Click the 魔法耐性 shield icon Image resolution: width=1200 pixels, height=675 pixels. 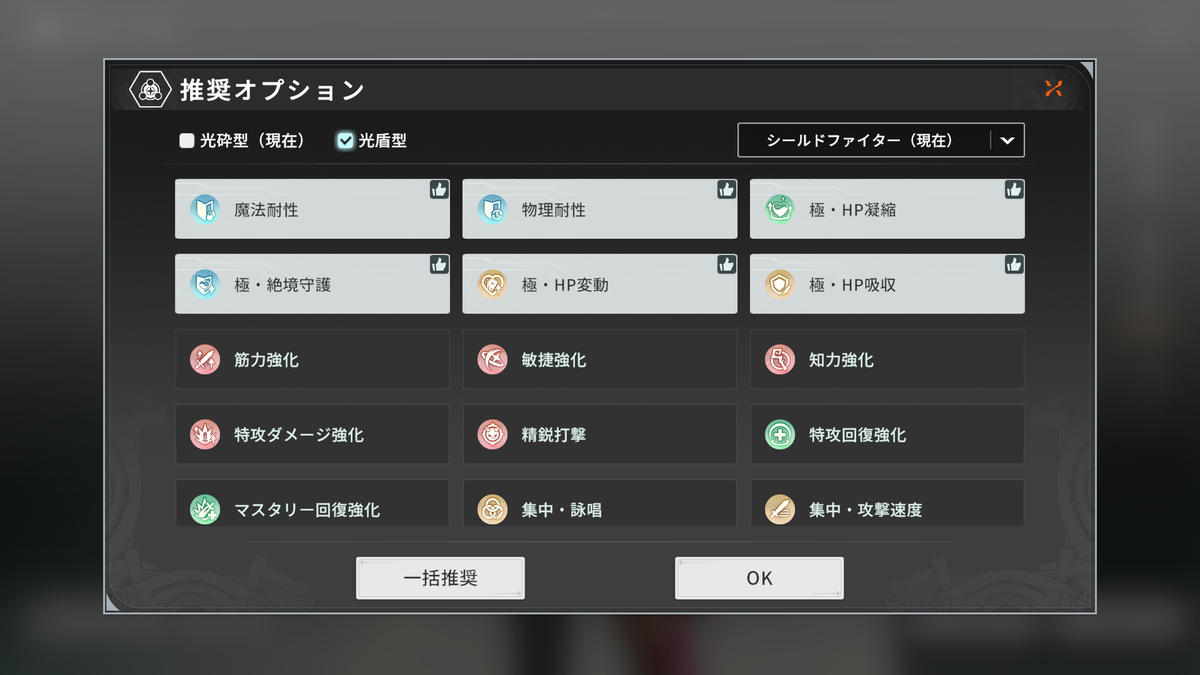tap(205, 210)
